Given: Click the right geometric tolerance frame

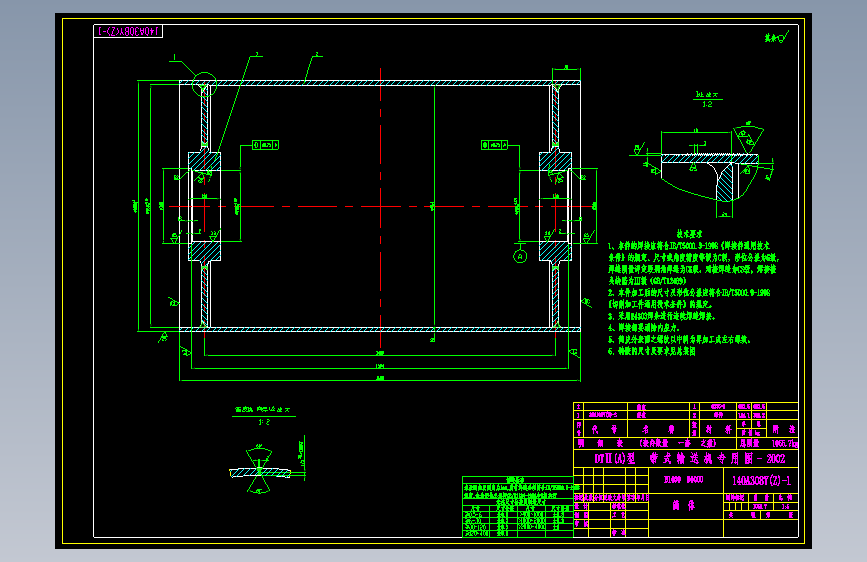Looking at the screenshot, I should [x=494, y=145].
